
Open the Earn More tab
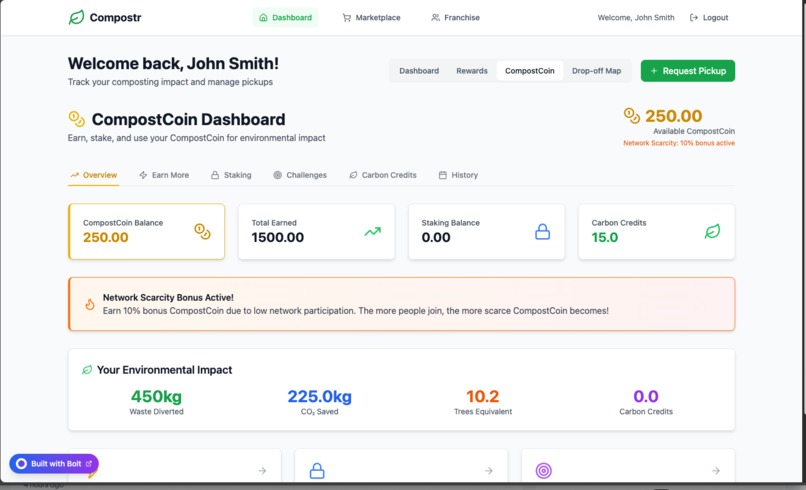point(164,175)
